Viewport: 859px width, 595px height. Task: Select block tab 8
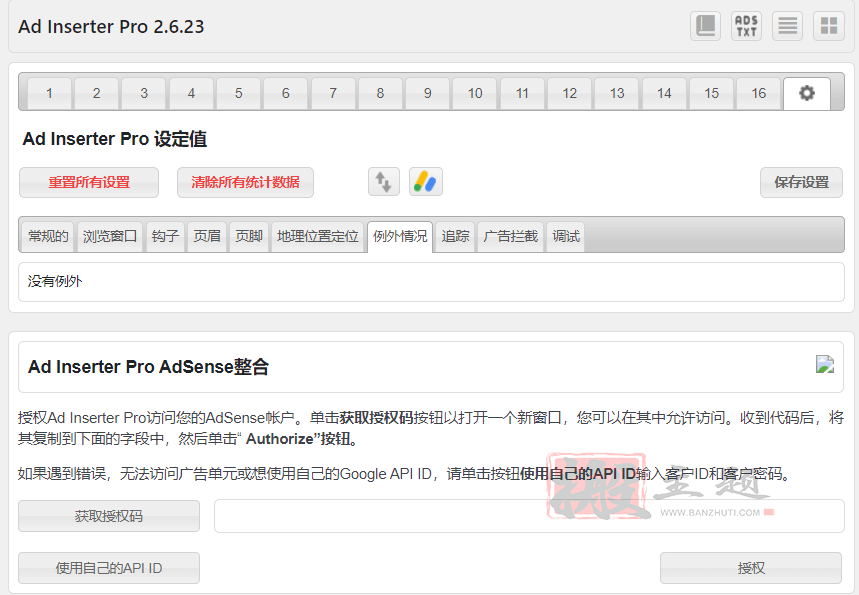tap(380, 94)
